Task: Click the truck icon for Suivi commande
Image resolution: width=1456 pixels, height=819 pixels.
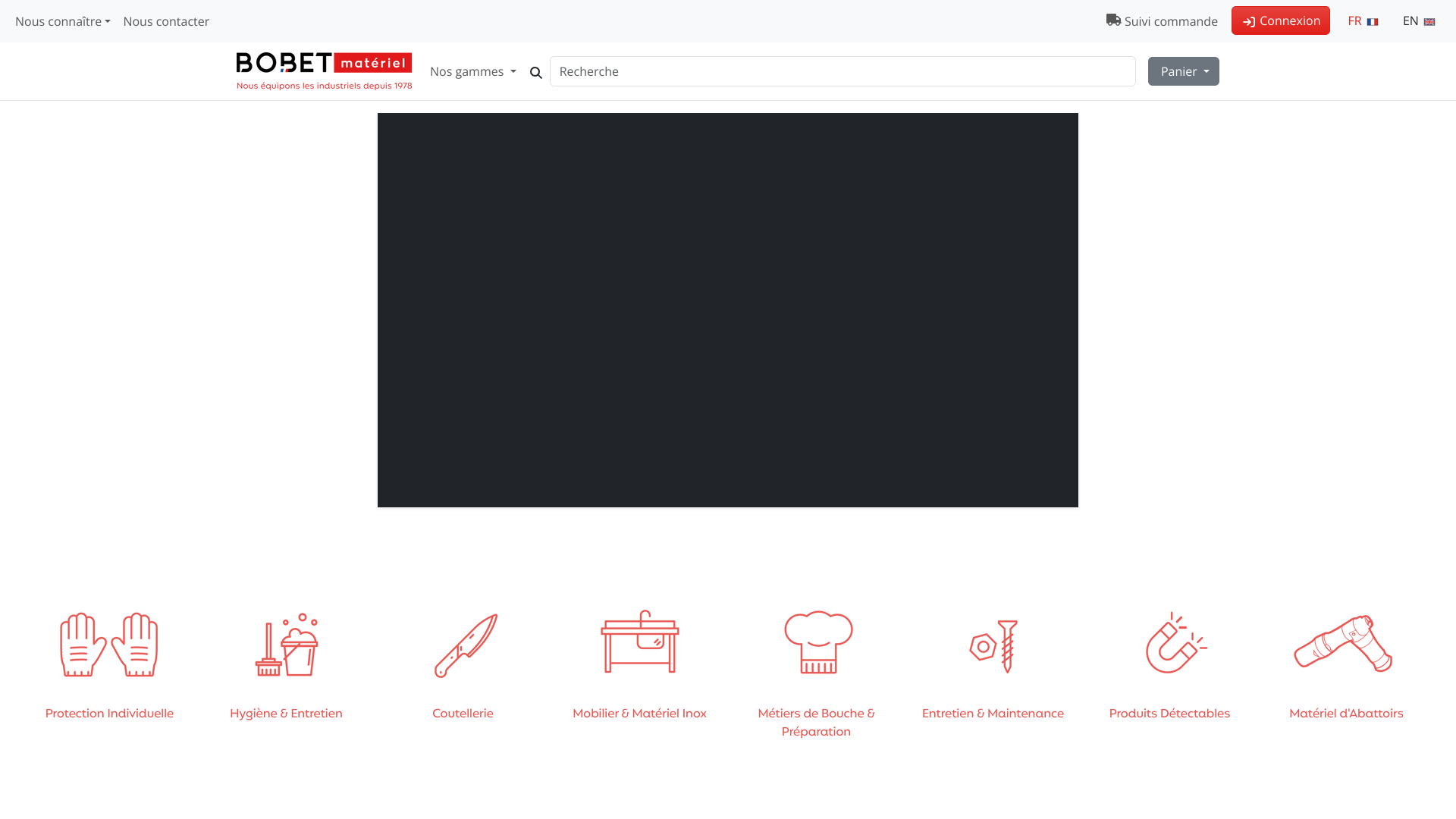Action: coord(1113,20)
